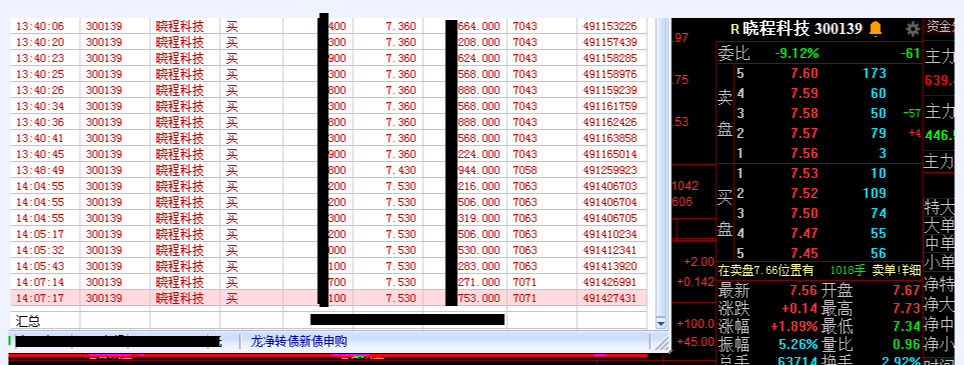Open the 资金 tab at top right
This screenshot has height=365, width=964.
[x=940, y=26]
